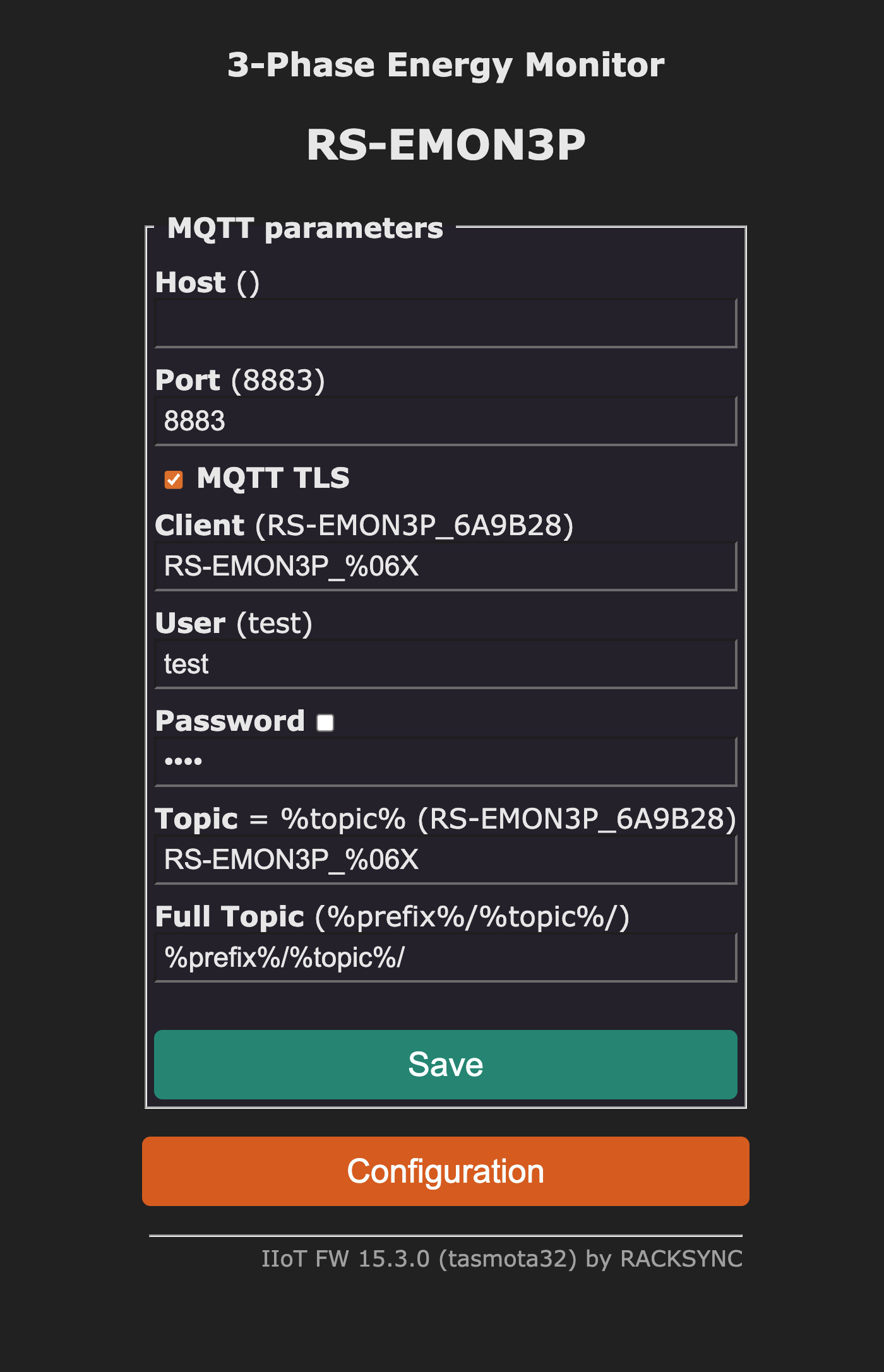Focus the Full Topic field

click(445, 956)
